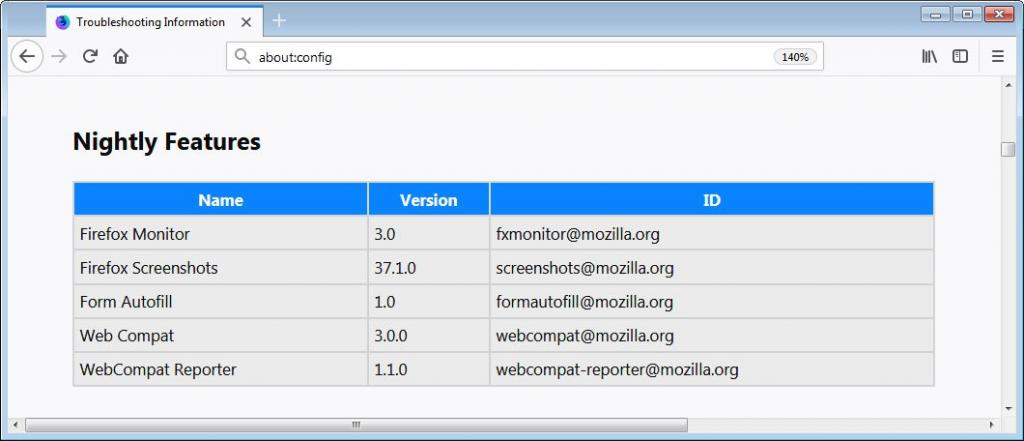Image resolution: width=1024 pixels, height=441 pixels.
Task: Reset zoom via the 140% badge
Action: 795,57
